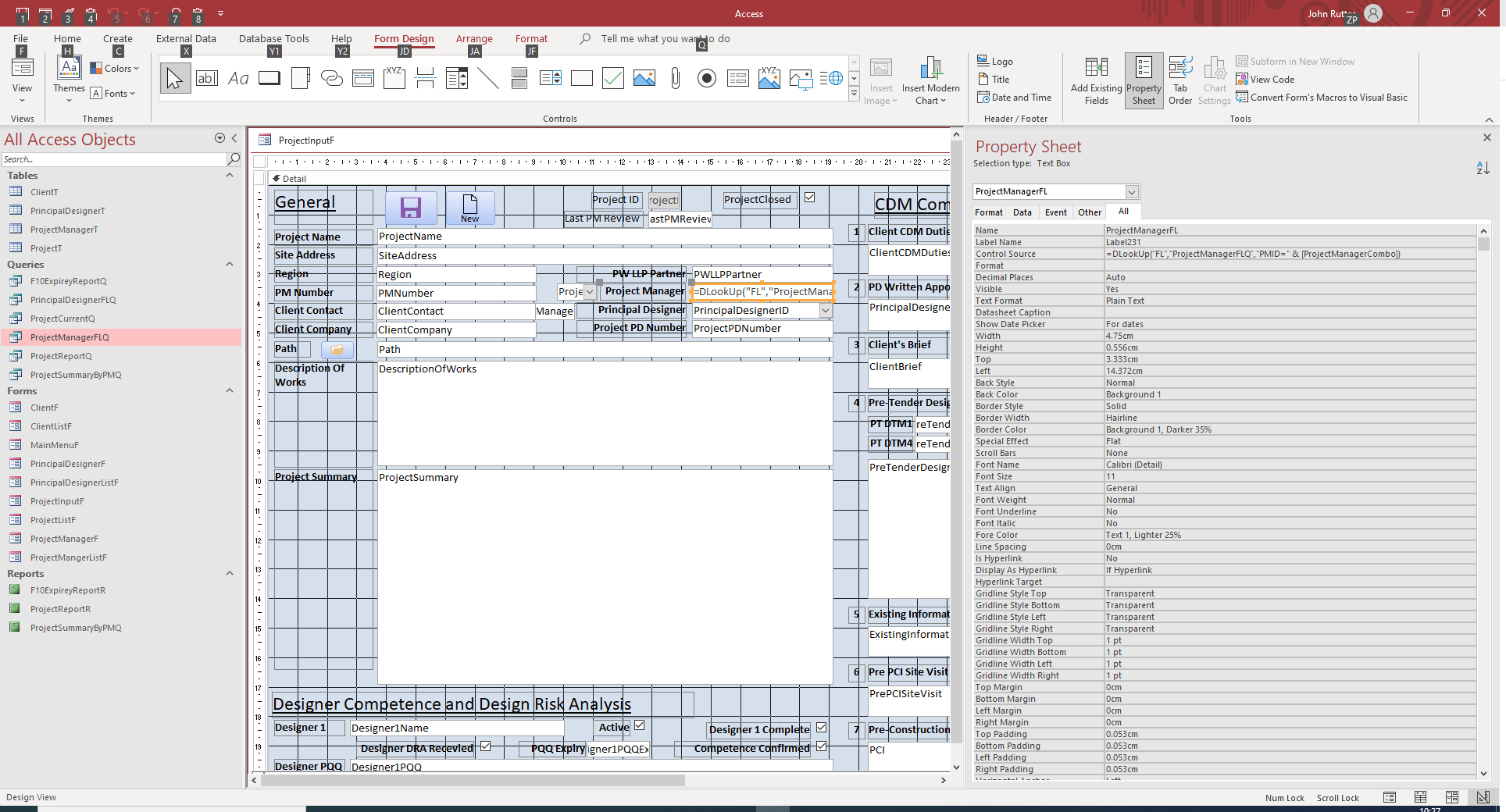This screenshot has width=1506, height=812.
Task: Choose the Select pointer control
Action: (175, 78)
